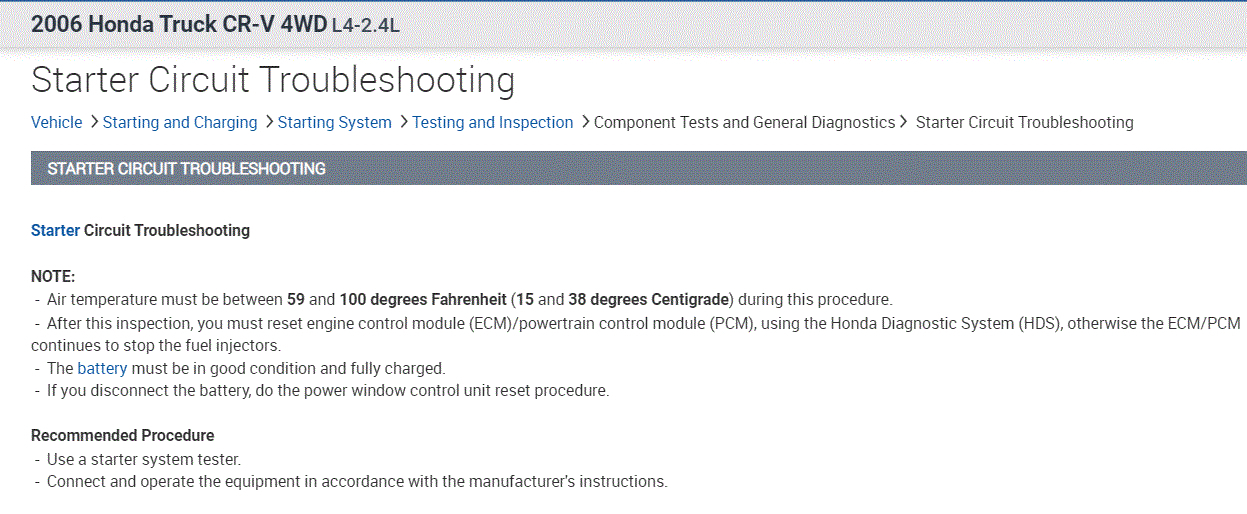This screenshot has width=1247, height=514.
Task: Navigate to Starting System breadcrumb
Action: click(x=334, y=122)
